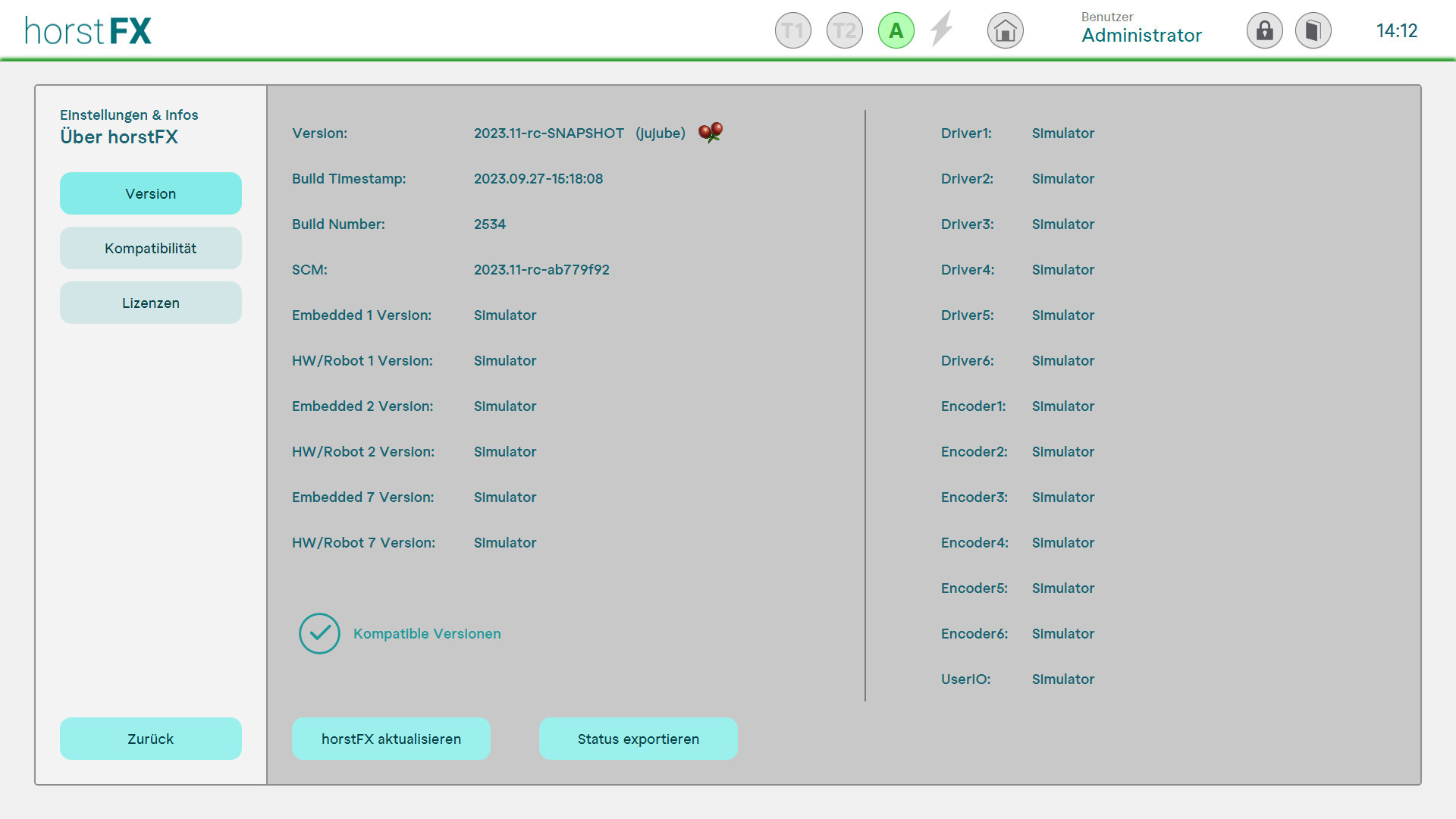
Task: Open the Version tab
Action: pos(150,193)
